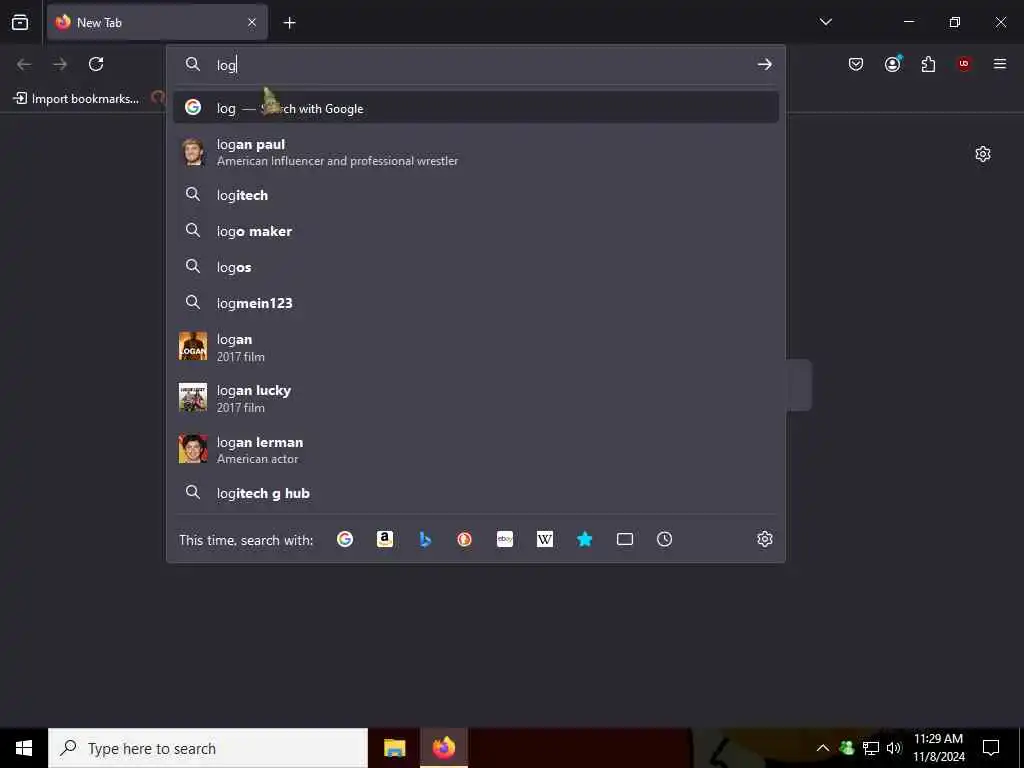Click Import bookmarks in bookmarks toolbar

pyautogui.click(x=76, y=99)
